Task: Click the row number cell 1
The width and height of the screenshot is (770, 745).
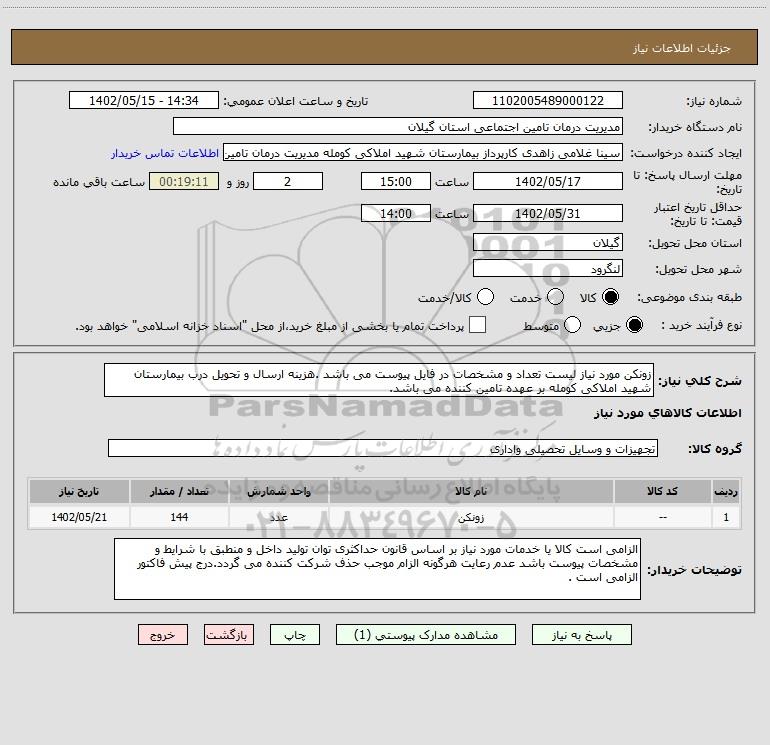Action: tap(726, 517)
